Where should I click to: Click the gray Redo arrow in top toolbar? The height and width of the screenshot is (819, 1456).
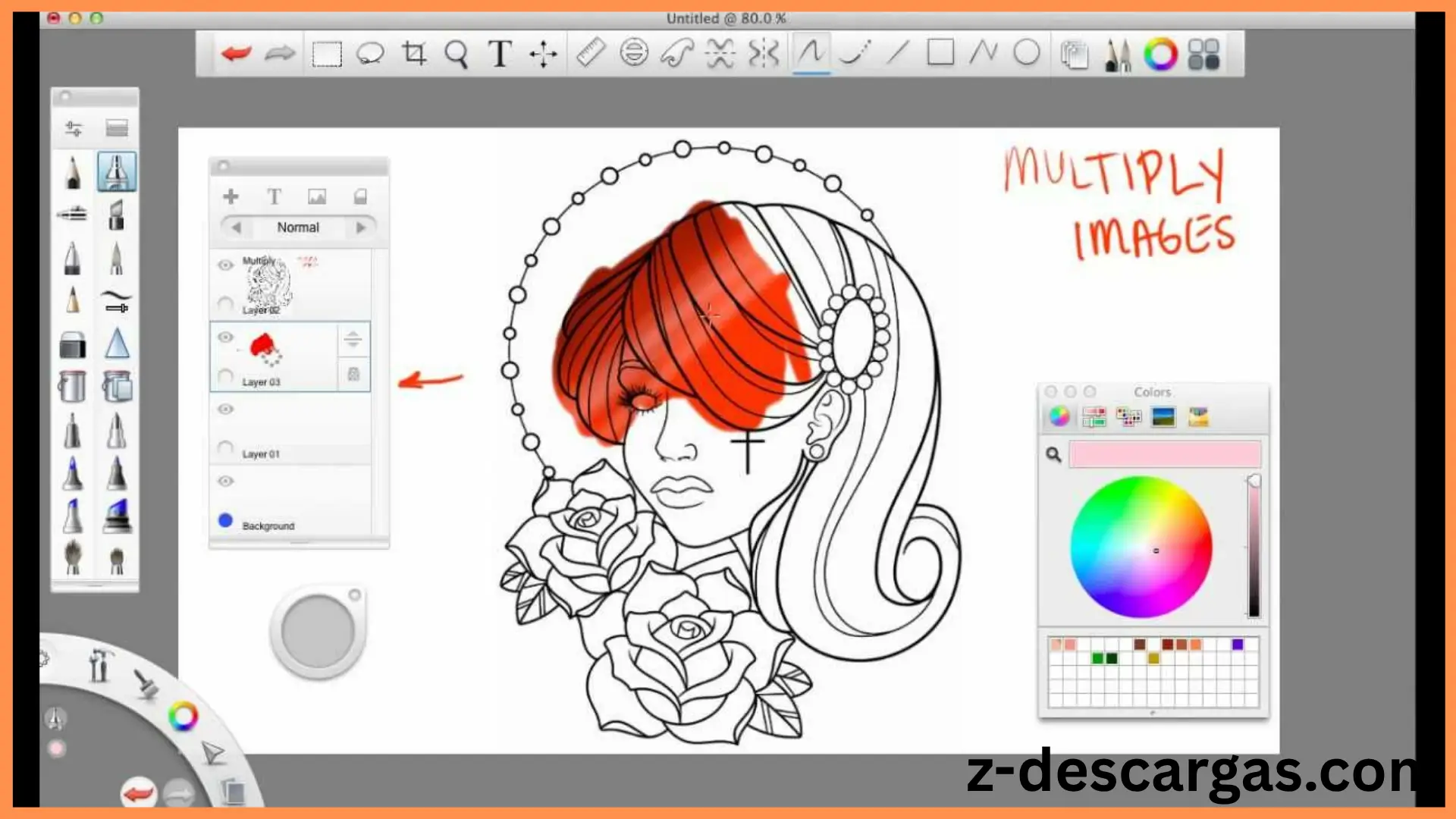[280, 54]
